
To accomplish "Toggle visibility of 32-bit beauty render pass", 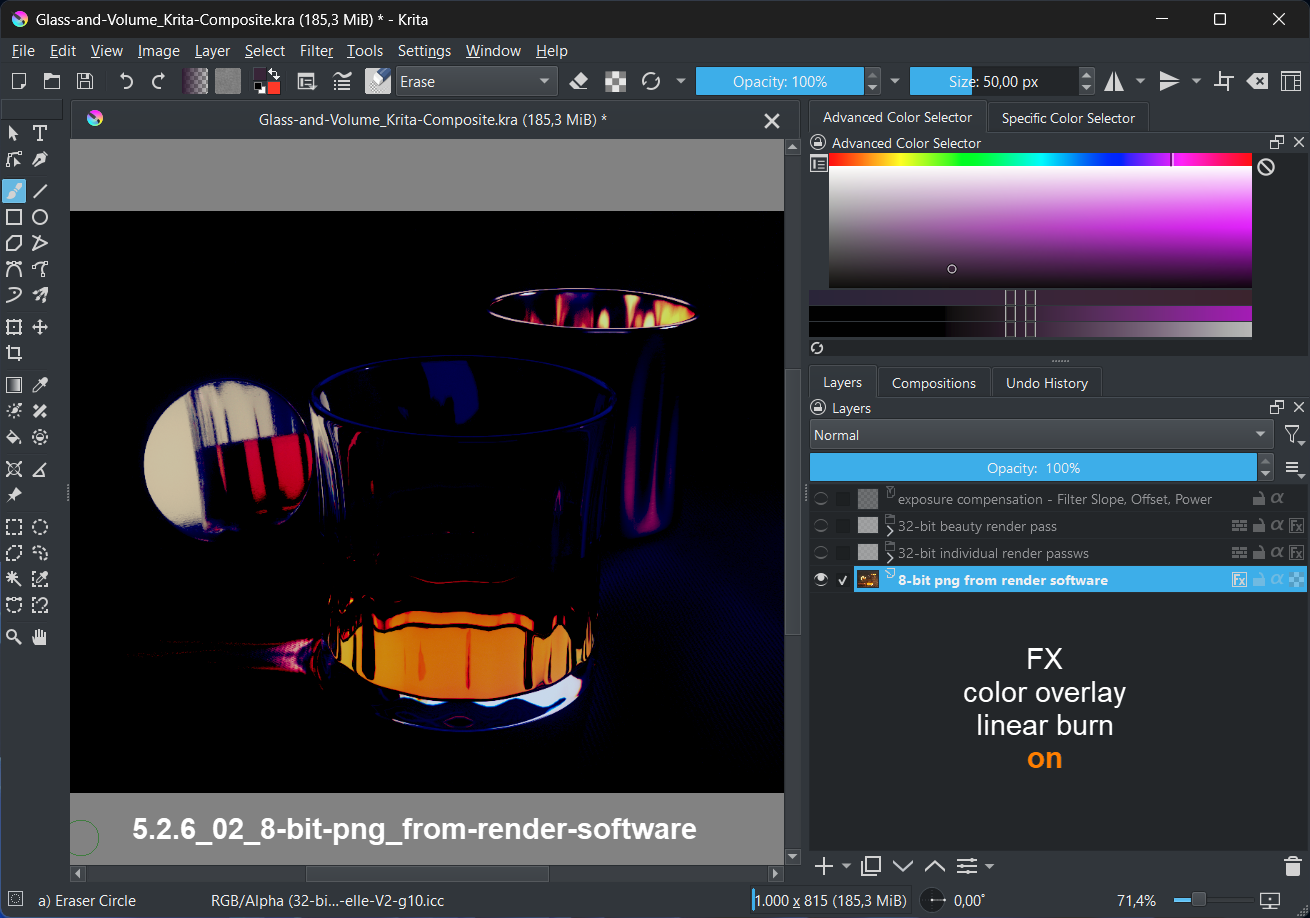I will coord(821,526).
